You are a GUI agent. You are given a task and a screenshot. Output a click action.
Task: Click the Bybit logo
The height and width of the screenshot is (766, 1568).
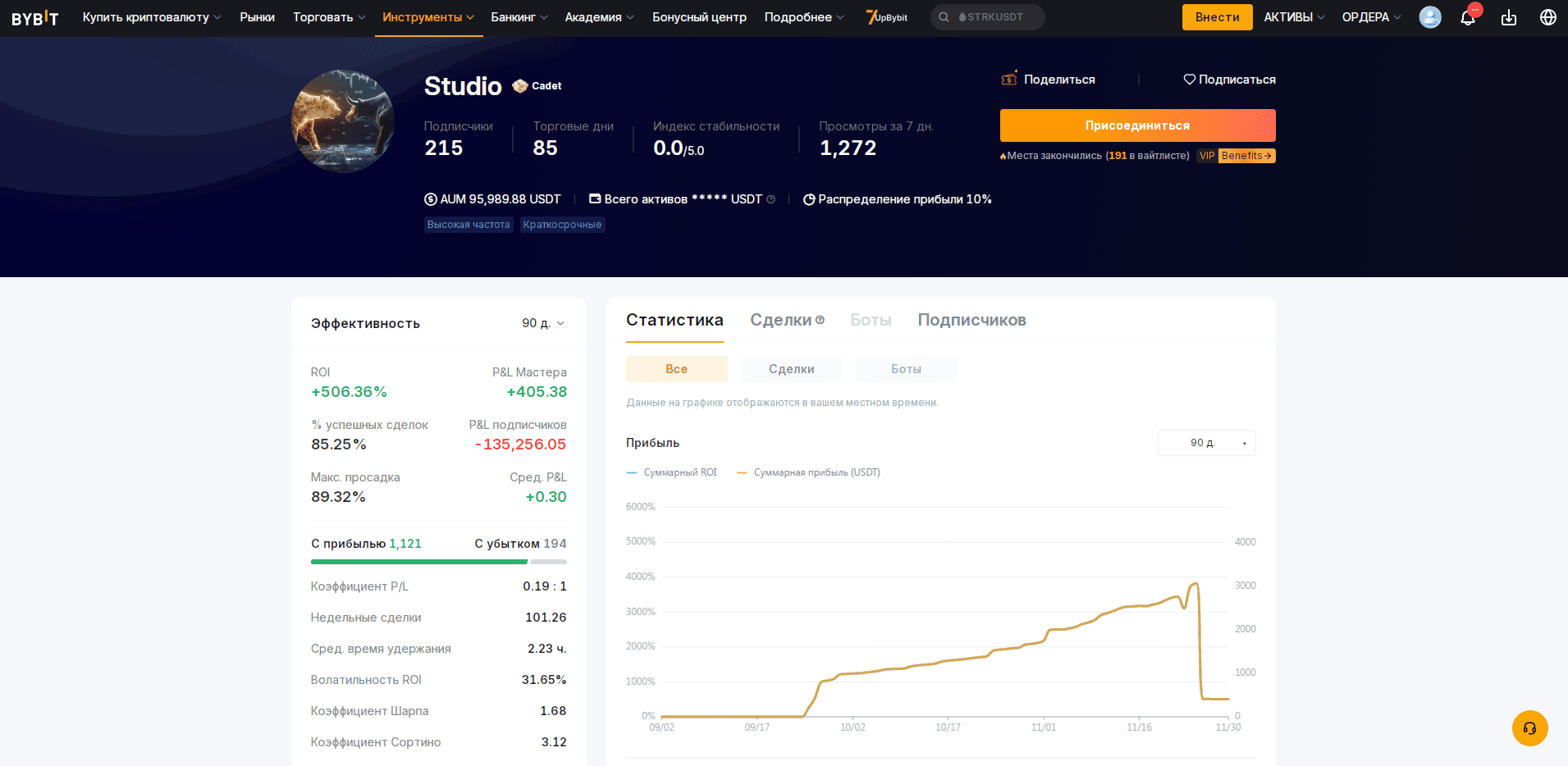34,17
